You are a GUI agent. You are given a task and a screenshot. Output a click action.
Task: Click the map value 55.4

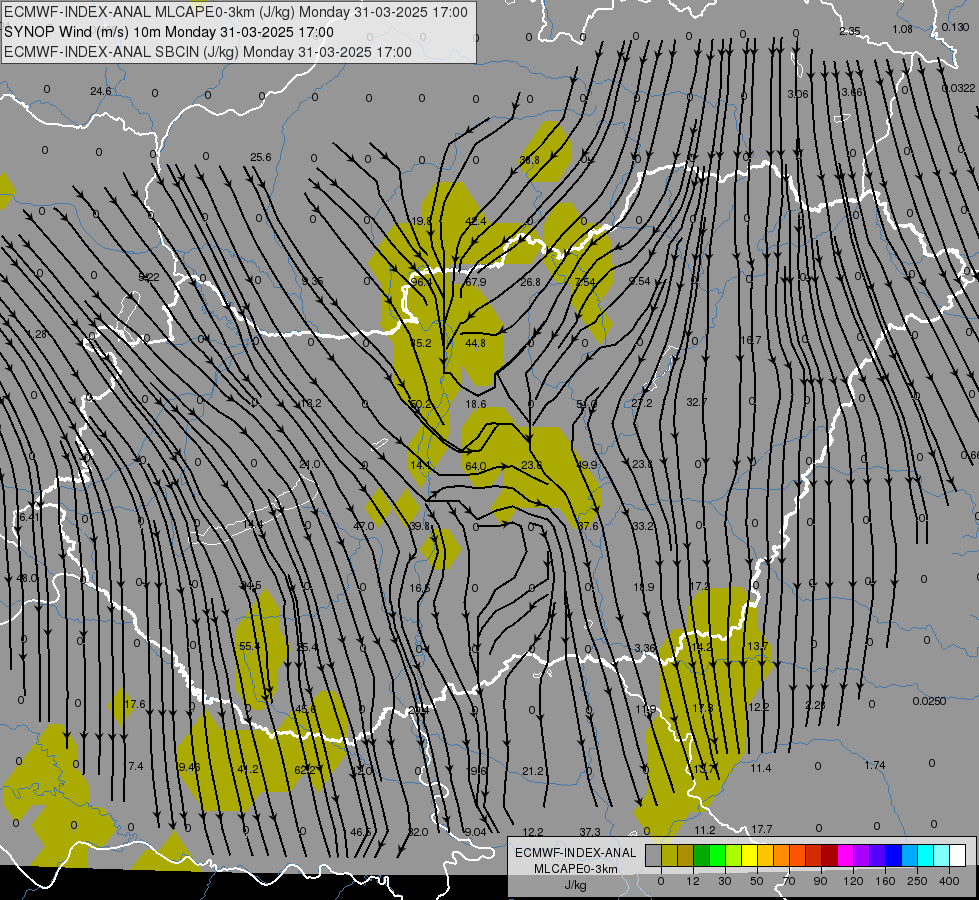pyautogui.click(x=249, y=646)
